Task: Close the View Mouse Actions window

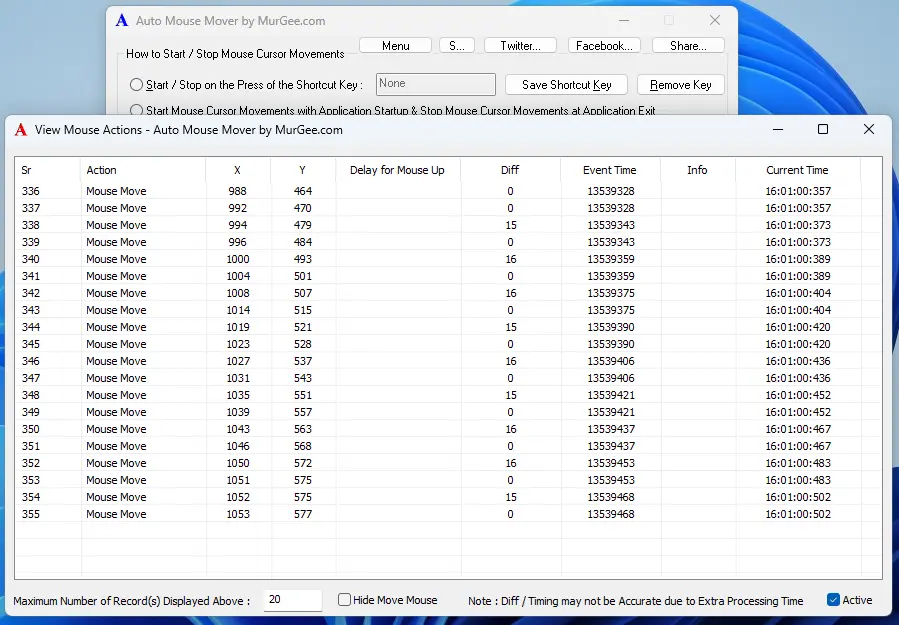Action: [x=869, y=130]
